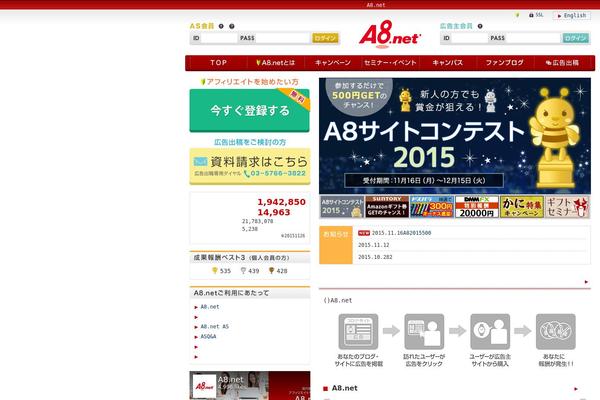
Task: Click the yellow 資料請求はこちら banner
Action: click(x=250, y=167)
